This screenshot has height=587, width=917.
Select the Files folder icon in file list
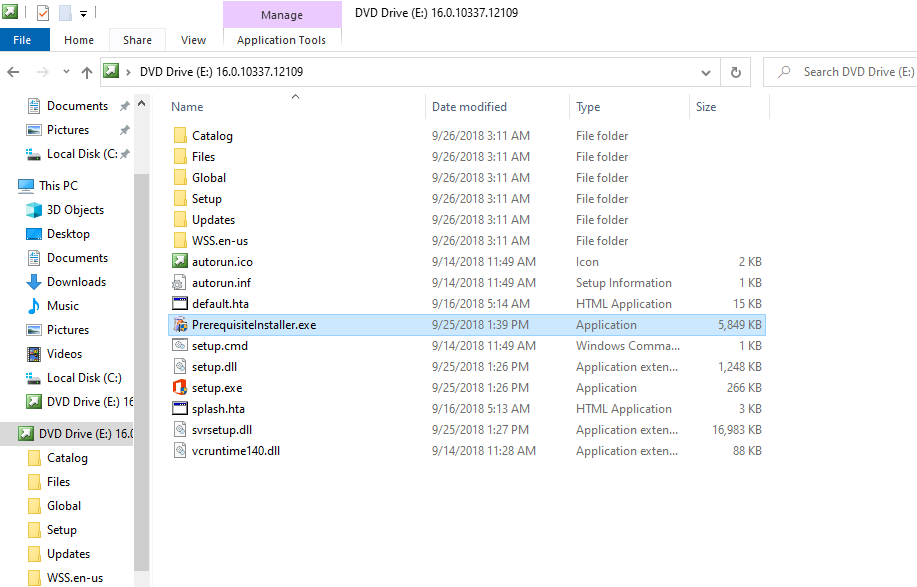pyautogui.click(x=180, y=157)
